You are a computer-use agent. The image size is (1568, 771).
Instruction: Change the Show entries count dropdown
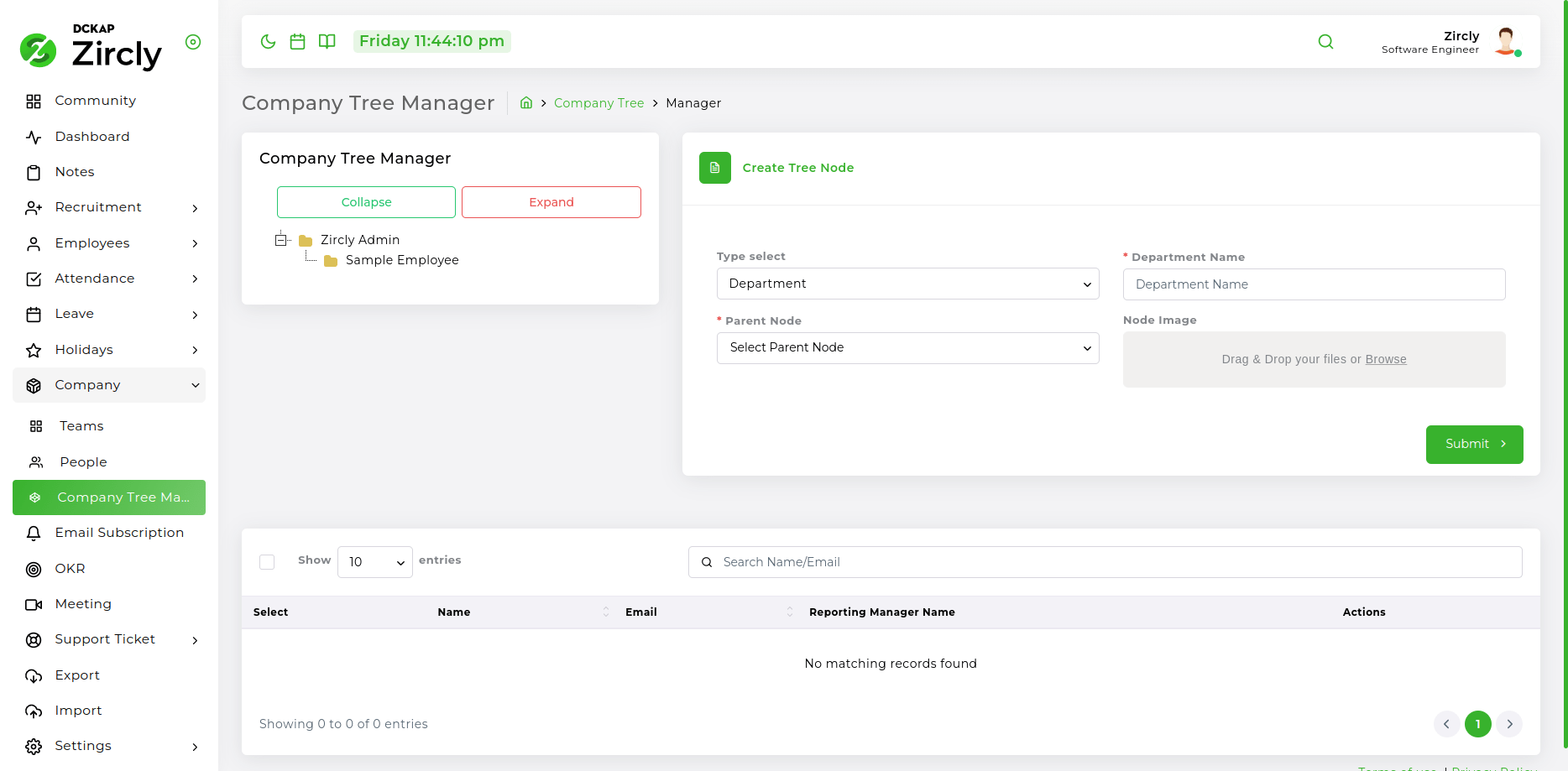pyautogui.click(x=374, y=562)
